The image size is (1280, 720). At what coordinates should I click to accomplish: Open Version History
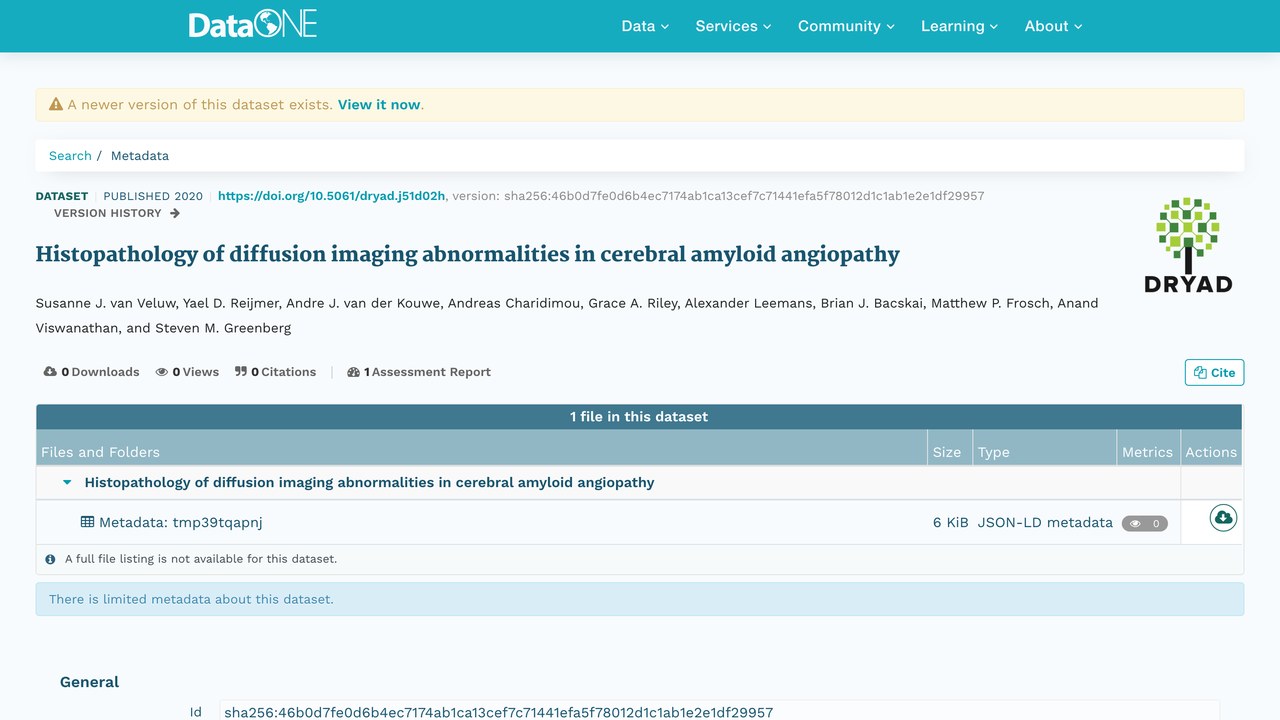[117, 213]
